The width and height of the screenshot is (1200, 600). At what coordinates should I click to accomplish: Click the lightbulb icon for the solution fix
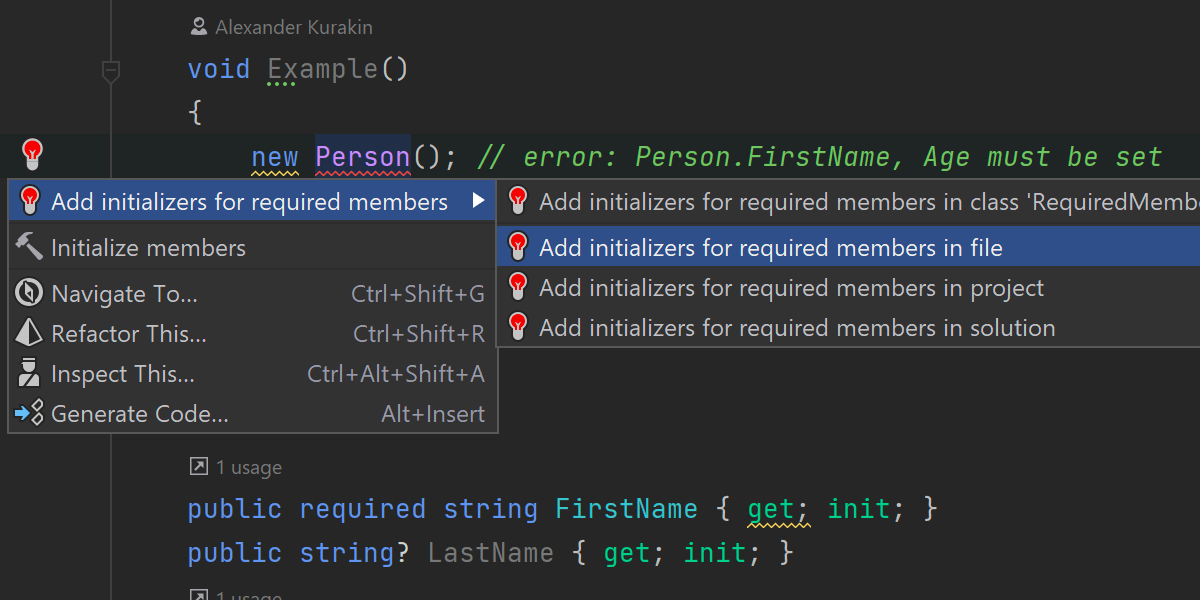518,328
